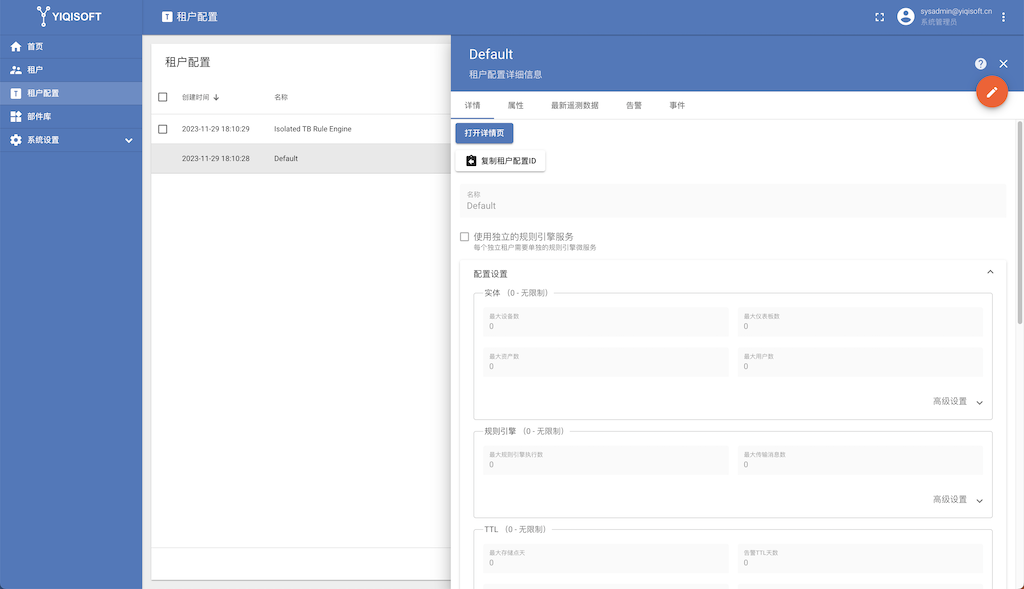The height and width of the screenshot is (589, 1024).
Task: Go to 租户 tenants in sidebar
Action: 71,70
